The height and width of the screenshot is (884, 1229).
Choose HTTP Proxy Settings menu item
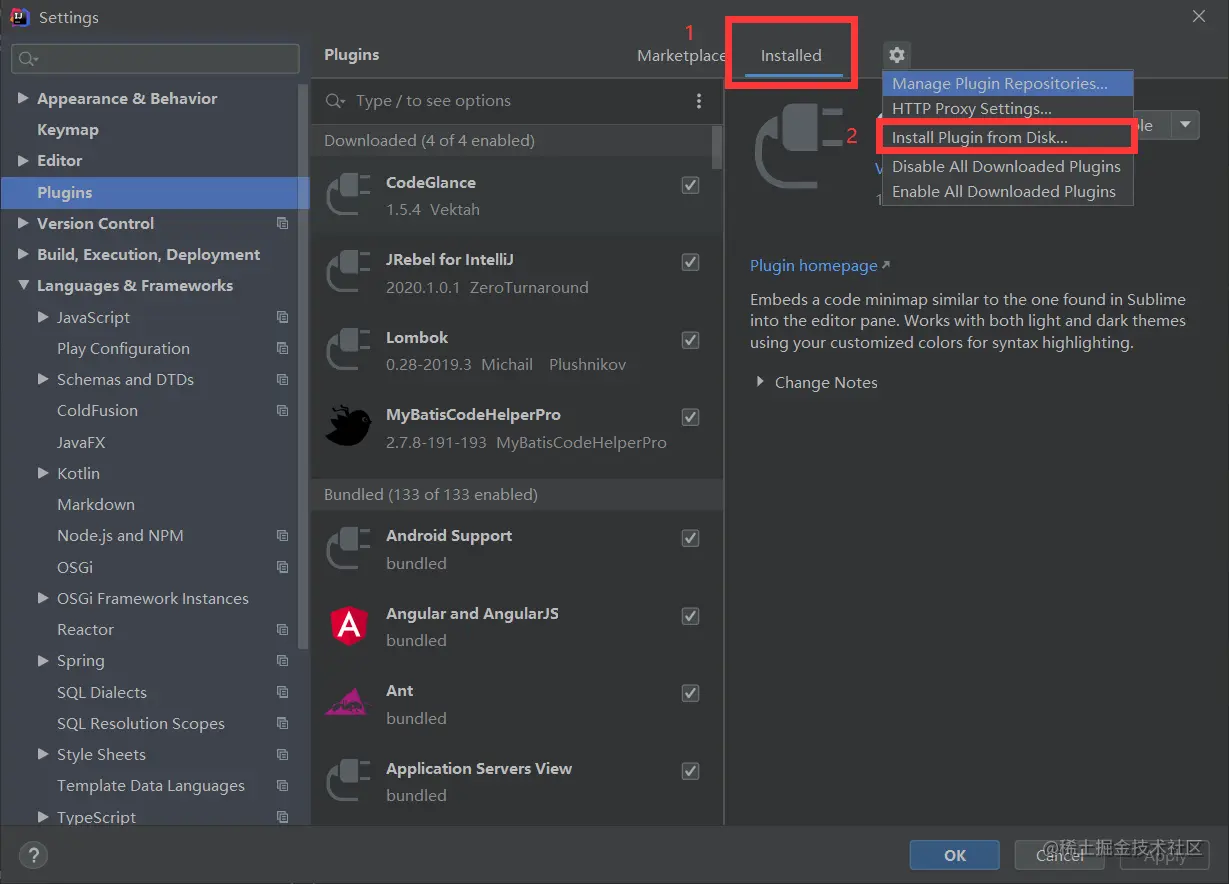pos(1007,108)
